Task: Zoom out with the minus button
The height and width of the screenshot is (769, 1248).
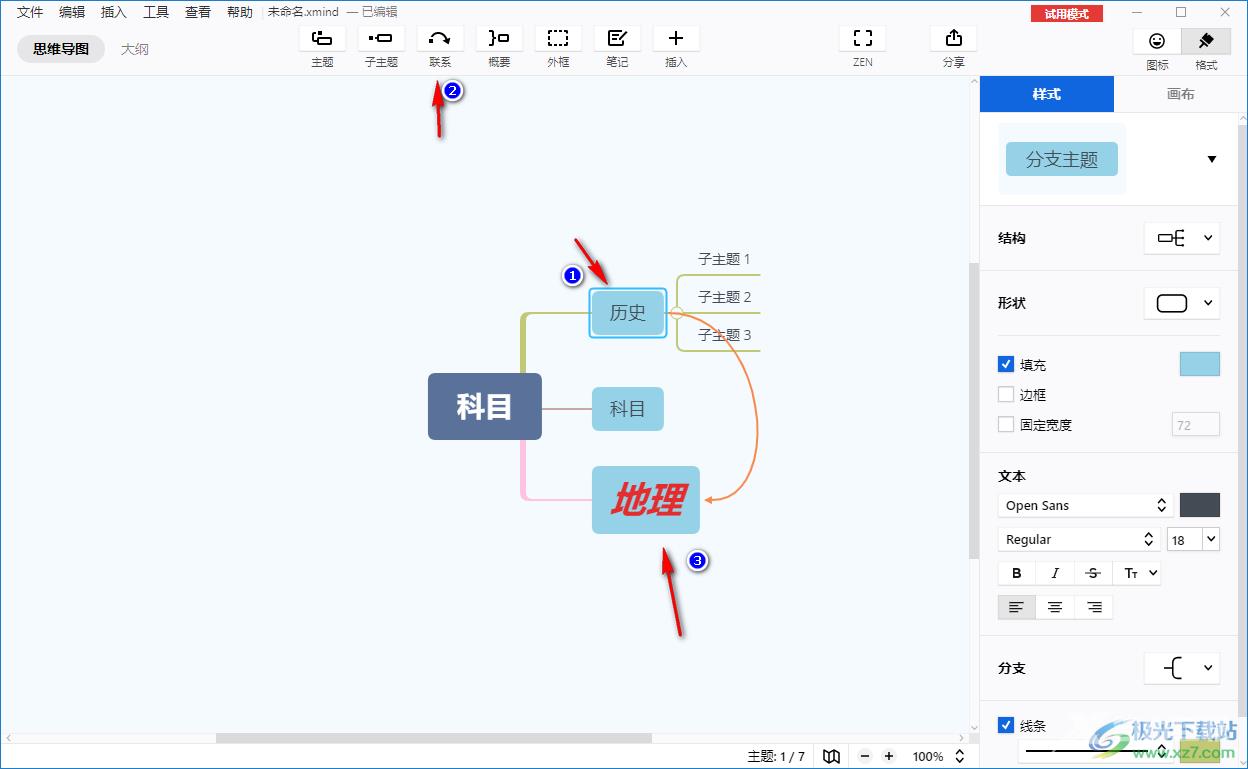Action: [x=865, y=756]
